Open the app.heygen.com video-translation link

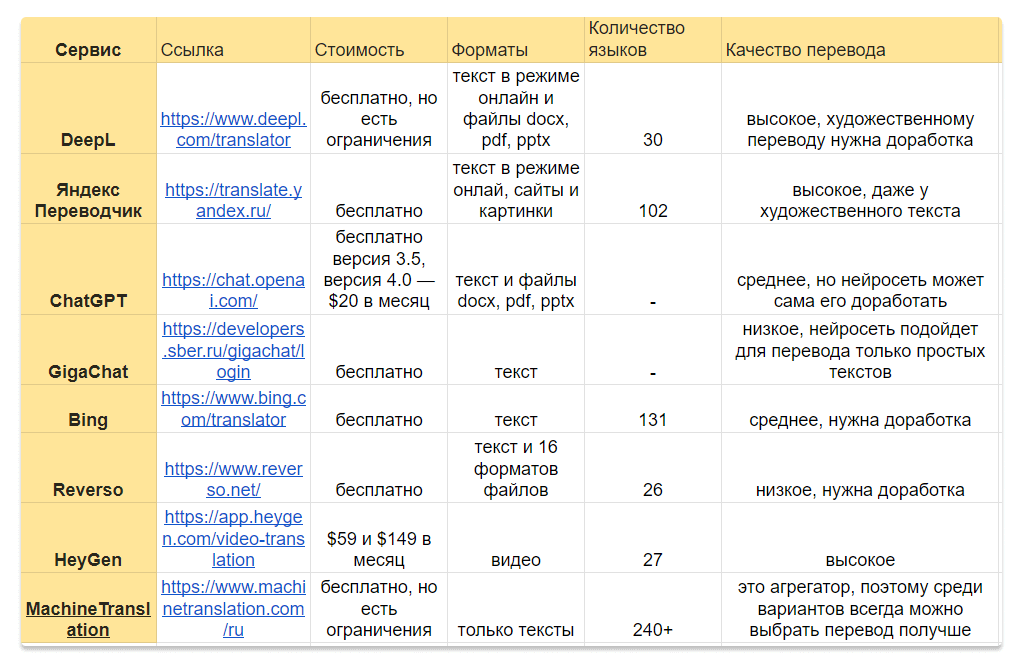coord(234,538)
